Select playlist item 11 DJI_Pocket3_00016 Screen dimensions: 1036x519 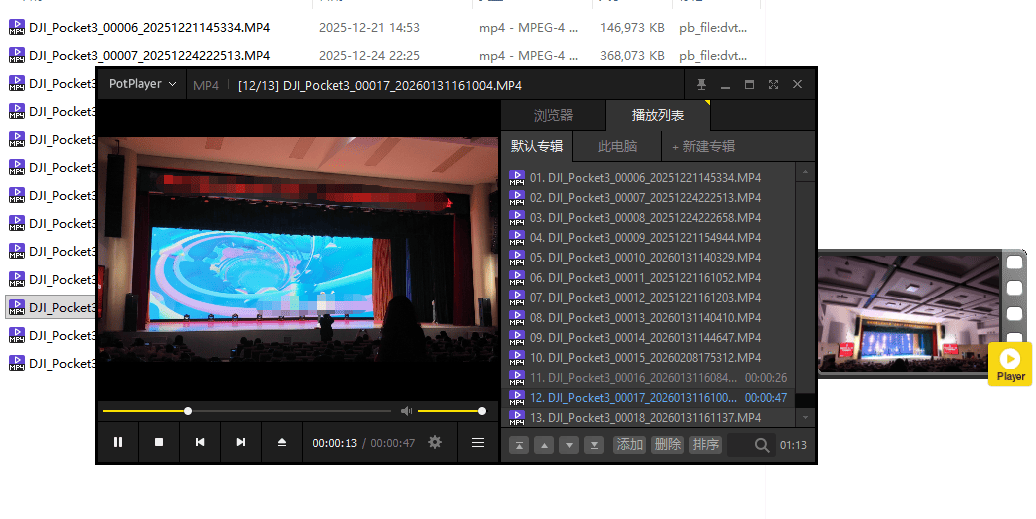point(650,378)
